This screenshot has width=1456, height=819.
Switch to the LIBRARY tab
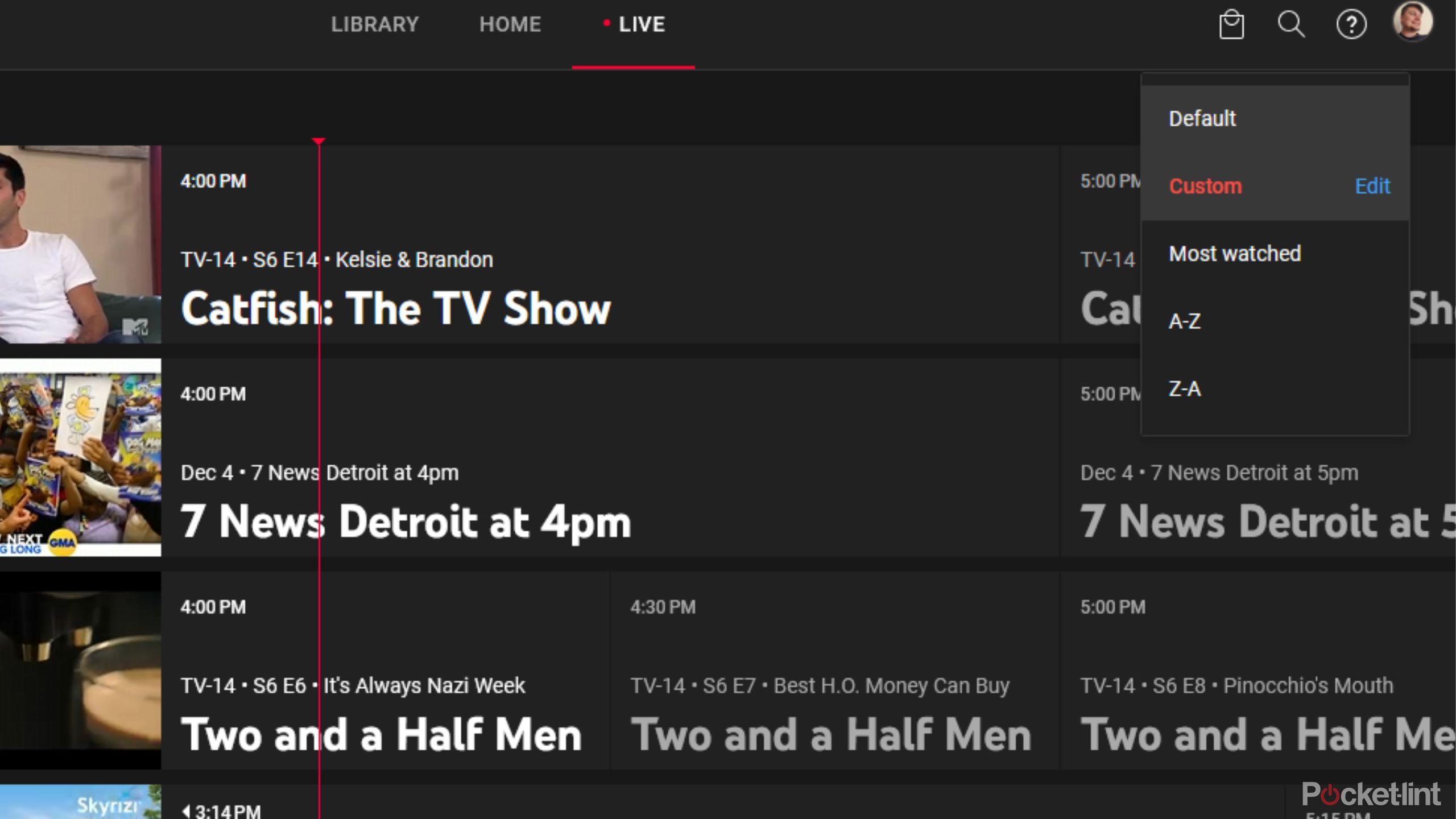coord(375,24)
